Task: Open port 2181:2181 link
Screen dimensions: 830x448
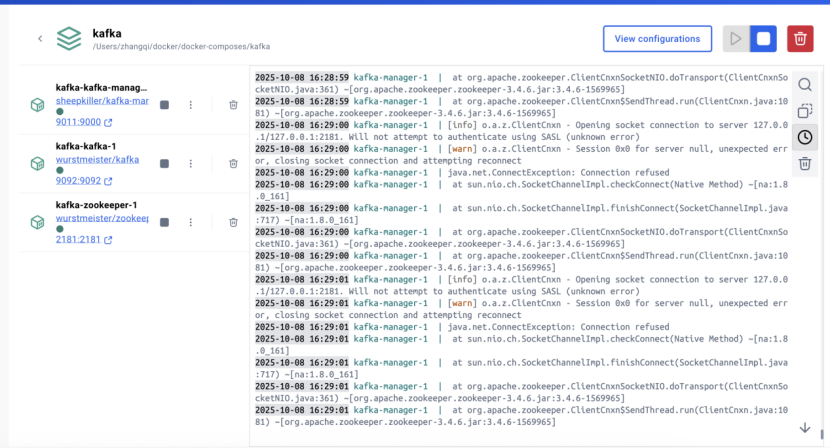Action: (x=78, y=239)
